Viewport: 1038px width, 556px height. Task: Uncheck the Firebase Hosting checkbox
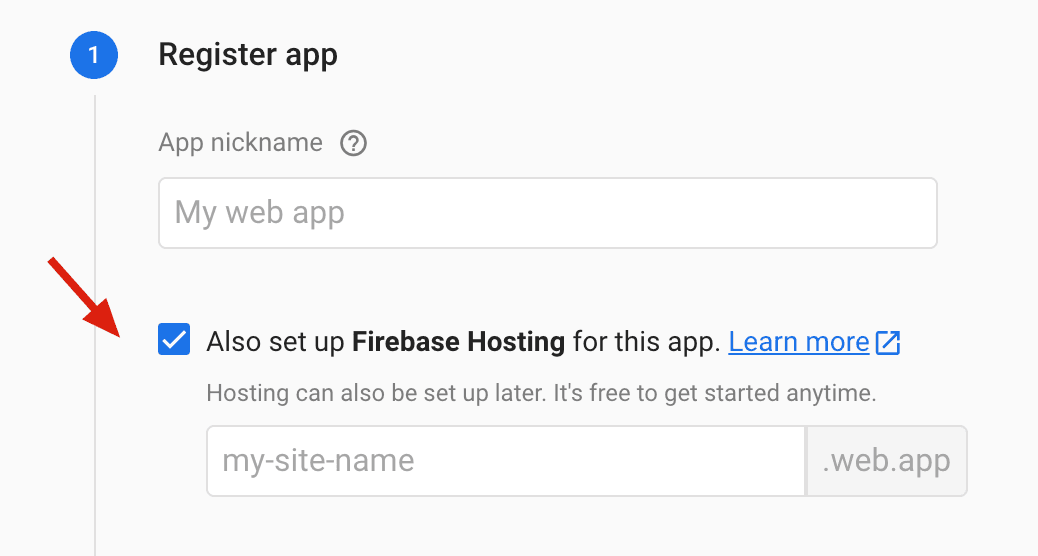(x=174, y=341)
